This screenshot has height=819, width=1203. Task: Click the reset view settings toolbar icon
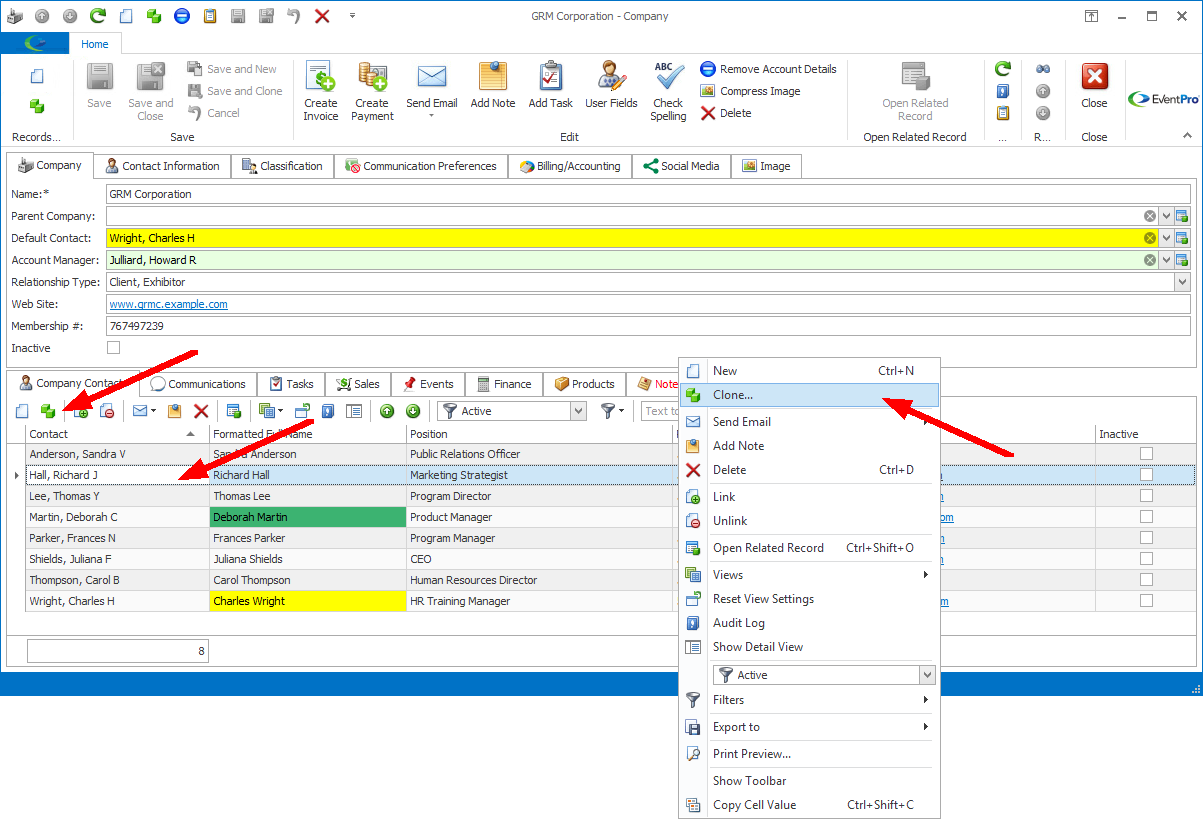302,411
